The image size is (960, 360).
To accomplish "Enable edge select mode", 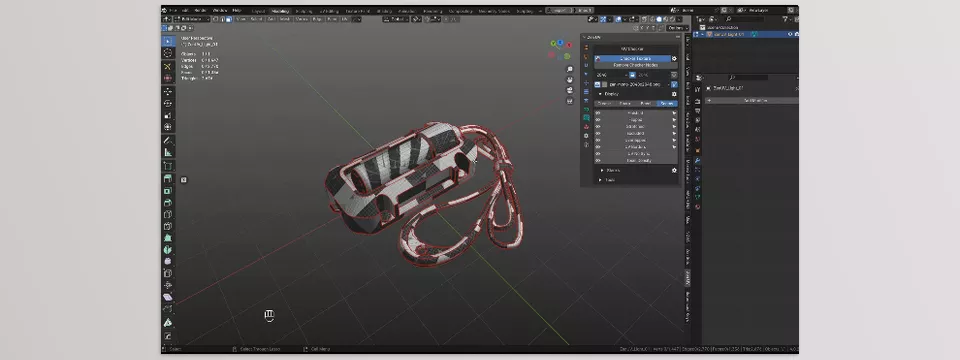I will (222, 19).
